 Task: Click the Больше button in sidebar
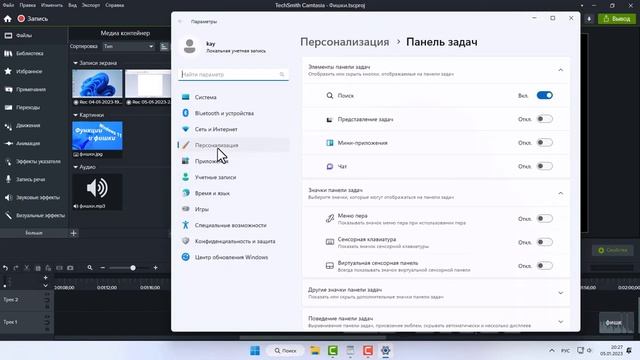33,233
